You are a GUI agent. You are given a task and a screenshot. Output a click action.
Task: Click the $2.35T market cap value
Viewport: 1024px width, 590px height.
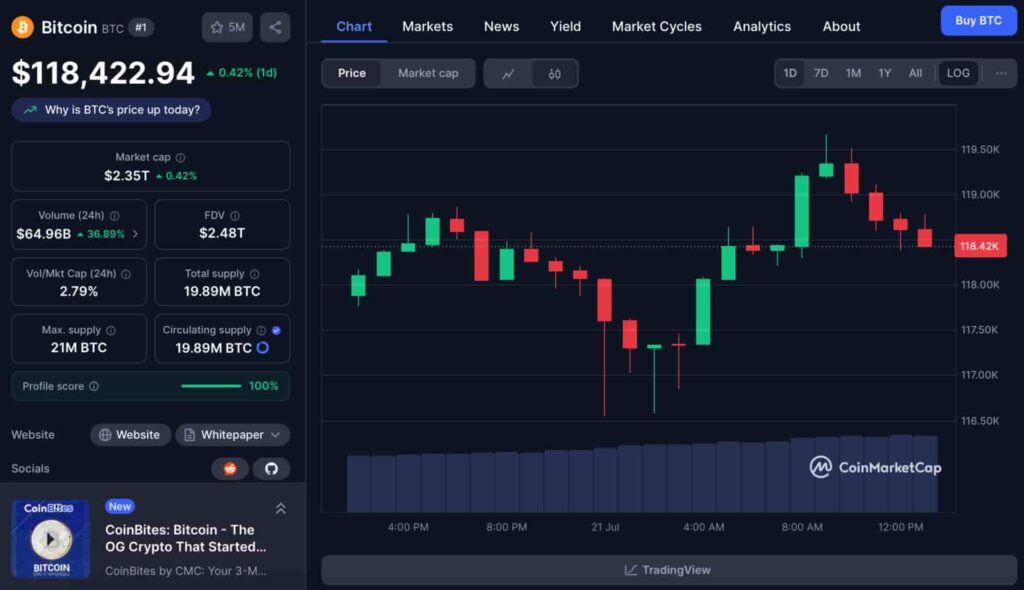click(x=127, y=176)
